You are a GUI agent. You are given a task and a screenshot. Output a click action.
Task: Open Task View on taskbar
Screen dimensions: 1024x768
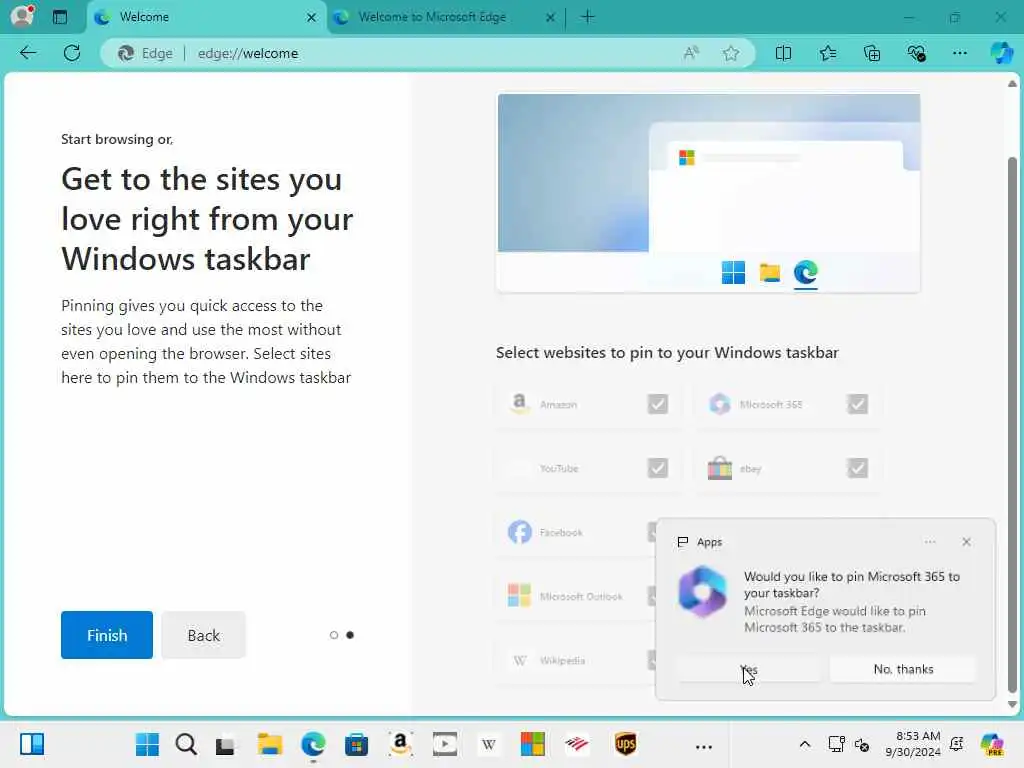click(225, 745)
